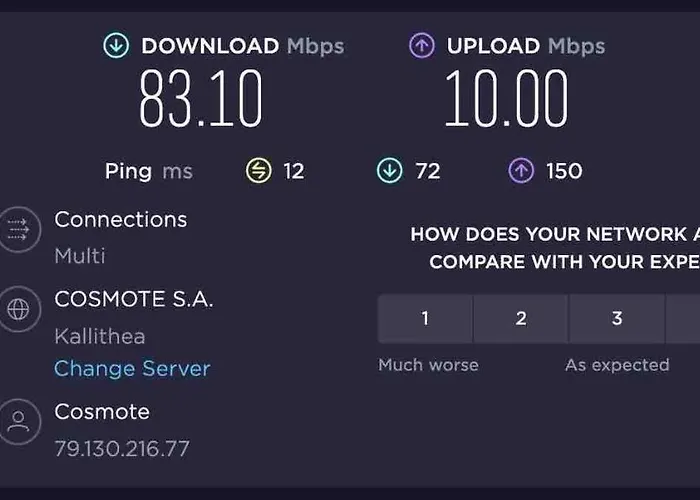Screen dimensions: 700x500
Task: Select rating 2 in the survey
Action: click(521, 319)
